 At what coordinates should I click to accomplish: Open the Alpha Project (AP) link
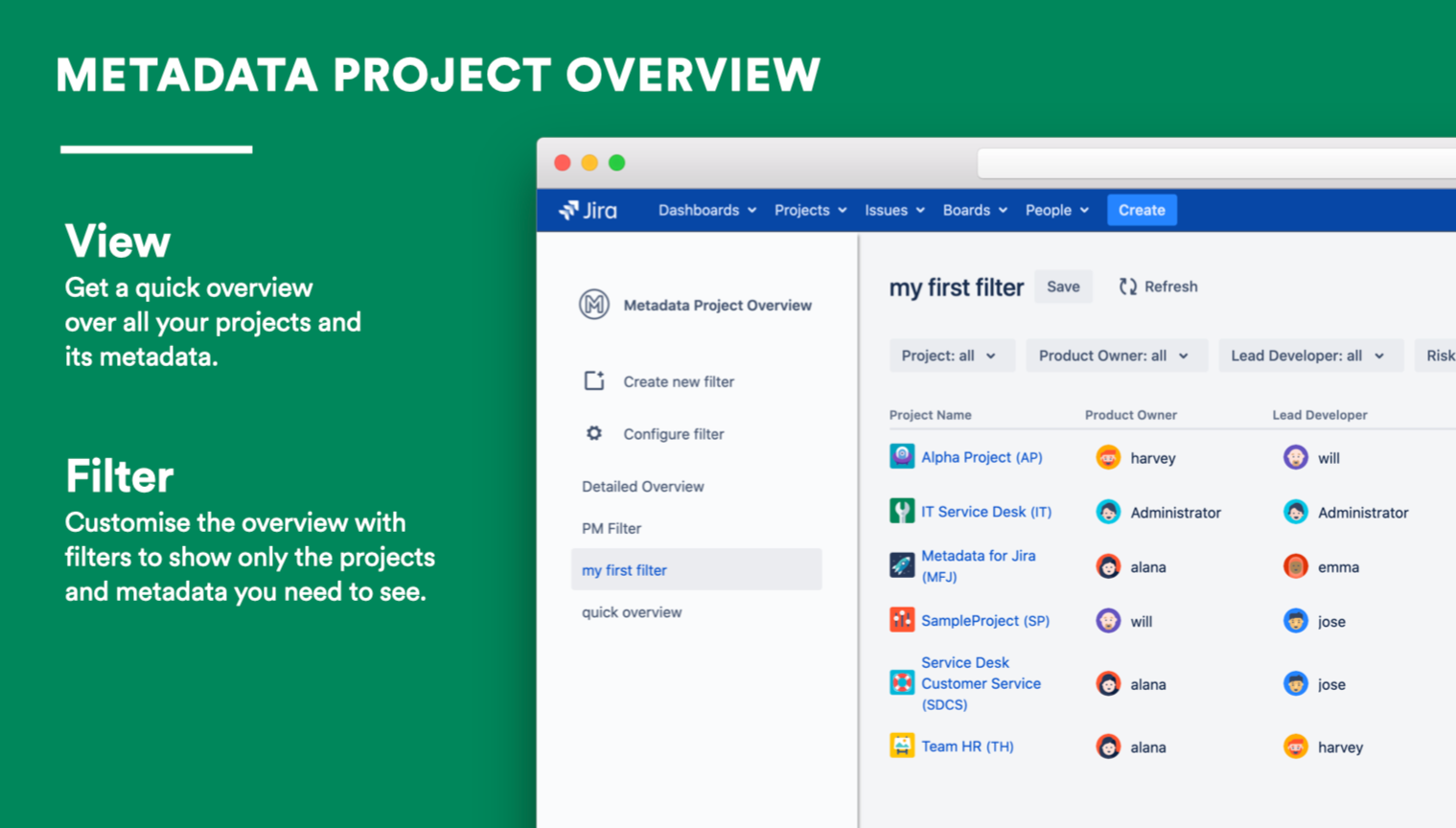point(982,457)
